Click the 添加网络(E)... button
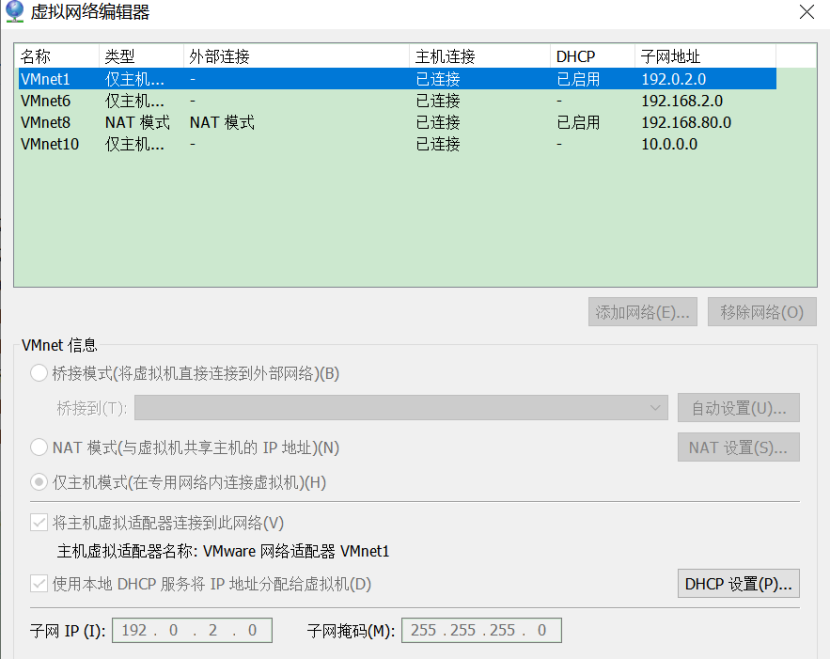 pos(643,312)
